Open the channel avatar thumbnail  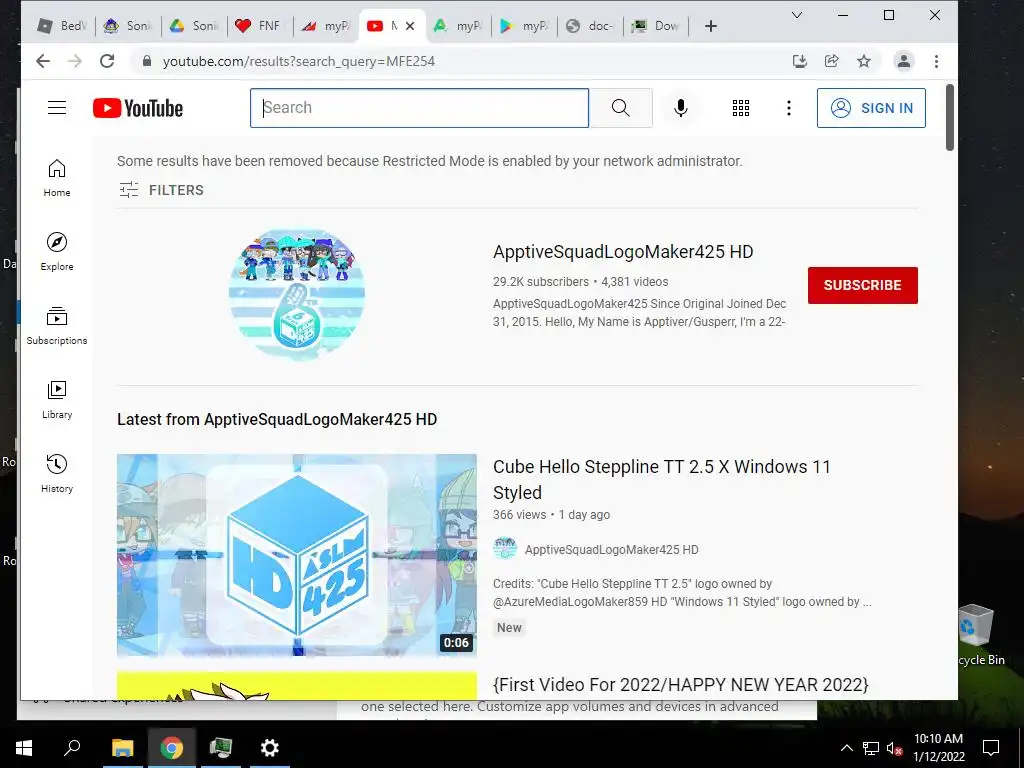[297, 294]
